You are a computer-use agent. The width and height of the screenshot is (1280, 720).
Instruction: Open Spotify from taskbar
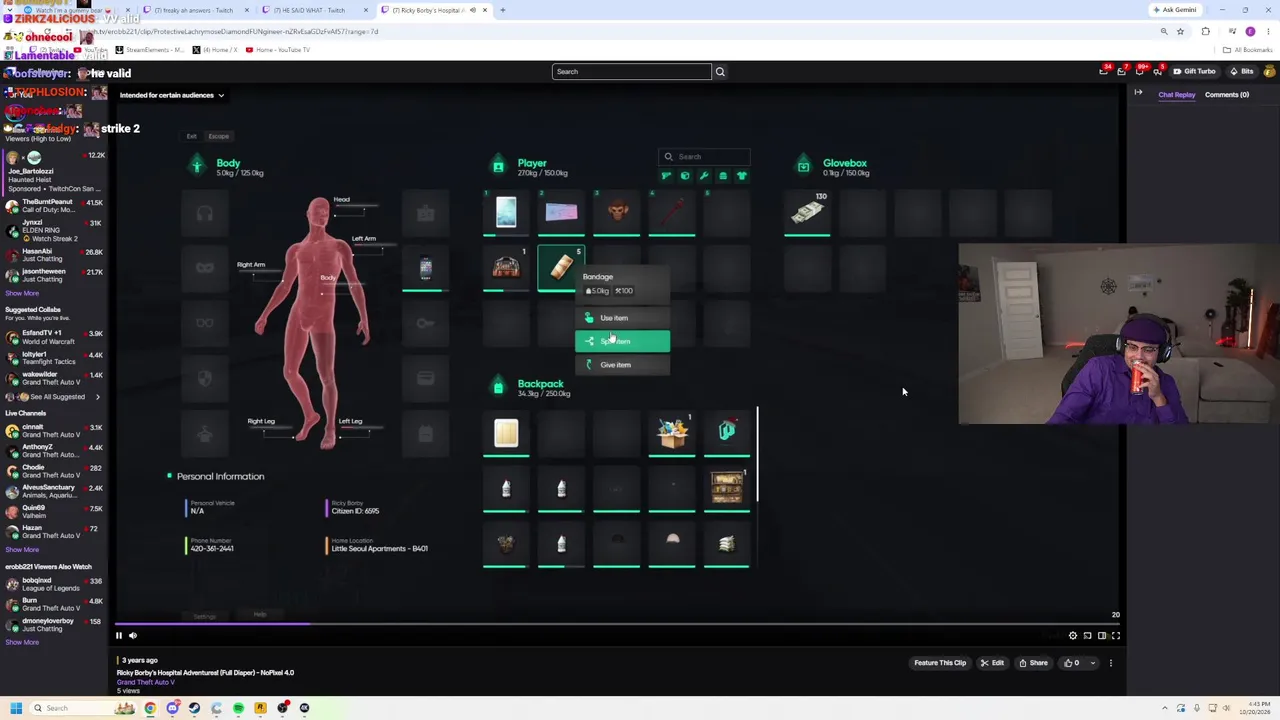pos(238,708)
